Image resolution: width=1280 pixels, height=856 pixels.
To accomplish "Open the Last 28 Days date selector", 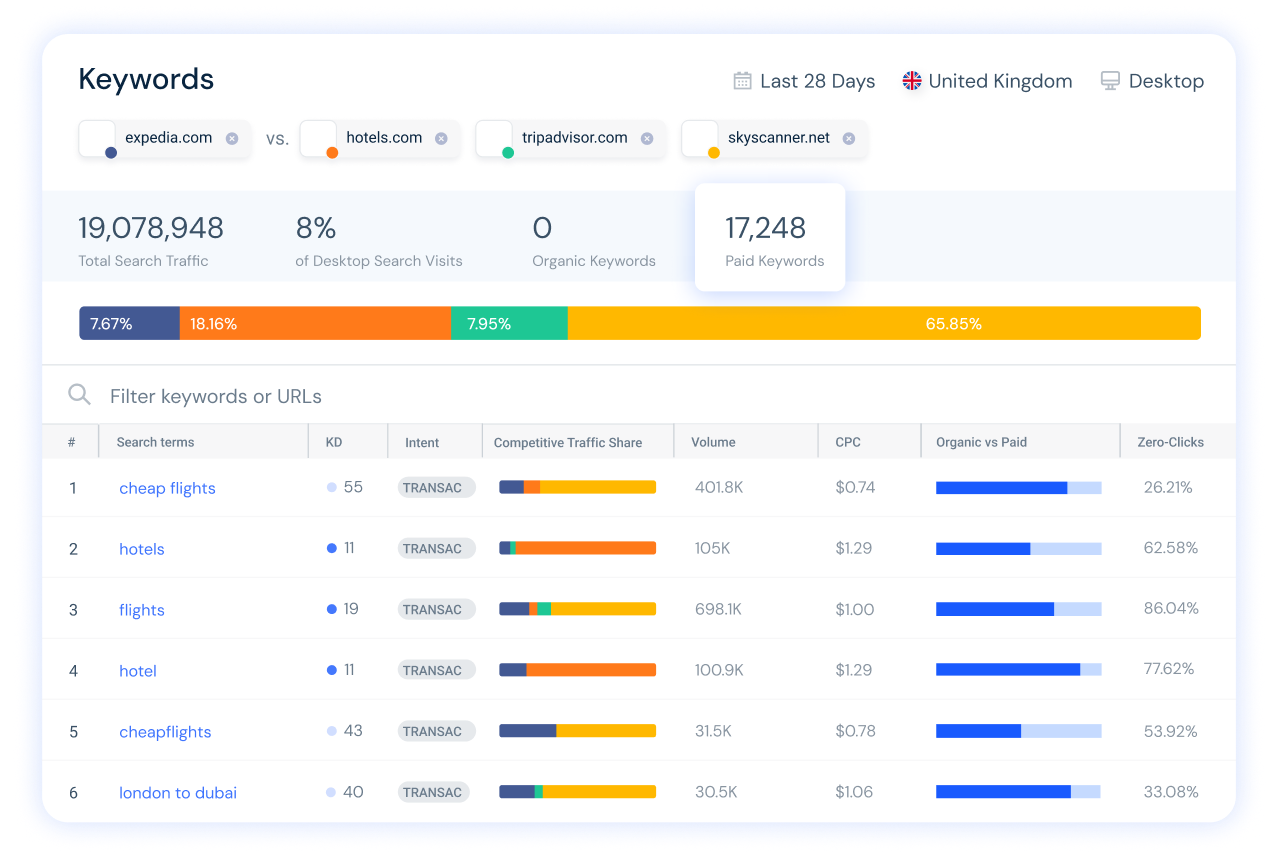I will pos(804,81).
